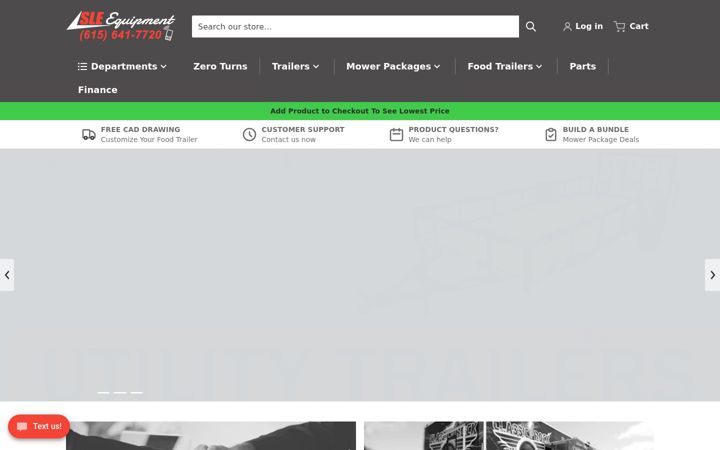The height and width of the screenshot is (450, 720).
Task: Click the chat bubble icon in Text us
Action: coord(22,427)
